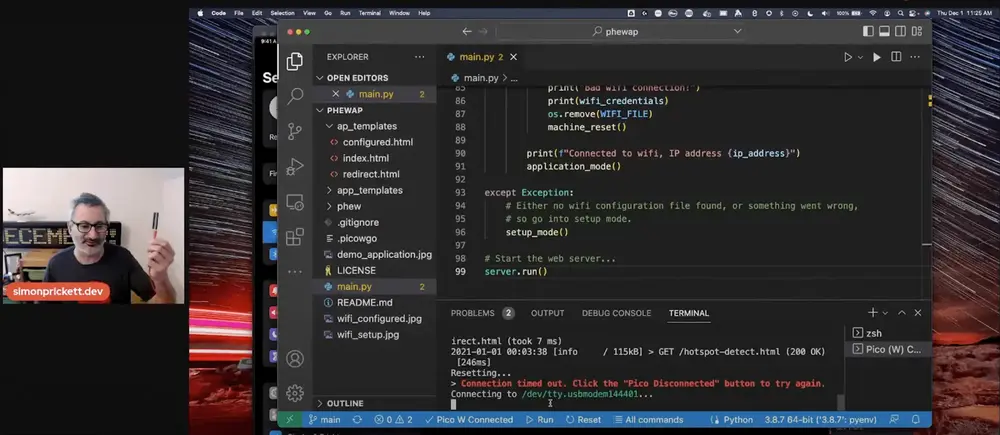
Task: Open errors and warnings status indicator
Action: pos(393,420)
